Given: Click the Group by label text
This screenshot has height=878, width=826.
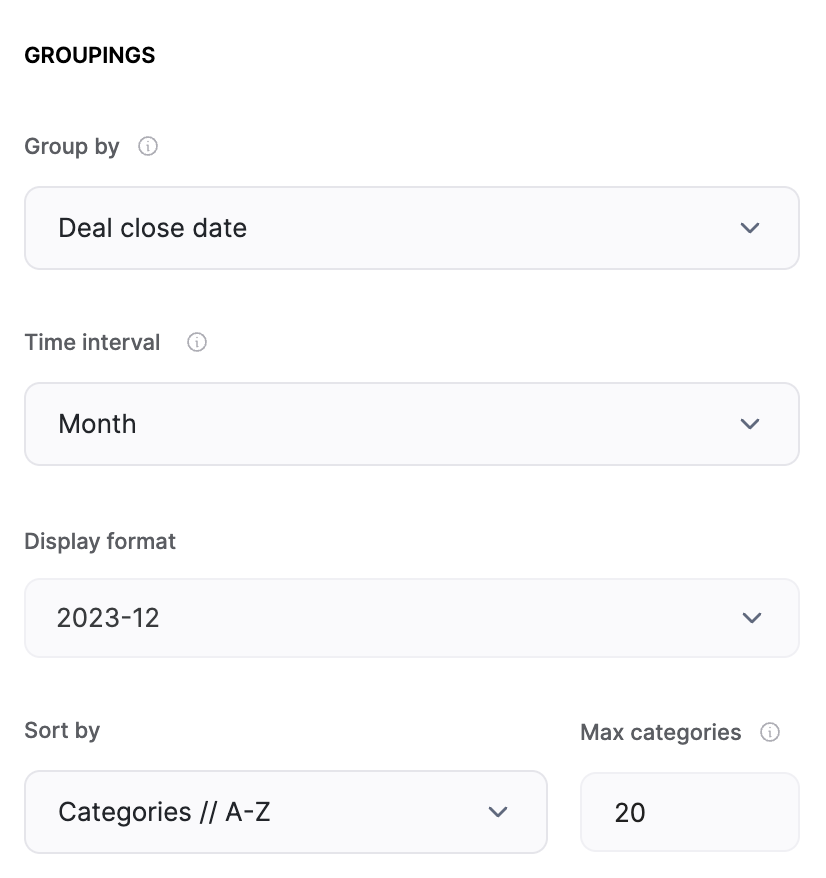Looking at the screenshot, I should click(x=72, y=147).
